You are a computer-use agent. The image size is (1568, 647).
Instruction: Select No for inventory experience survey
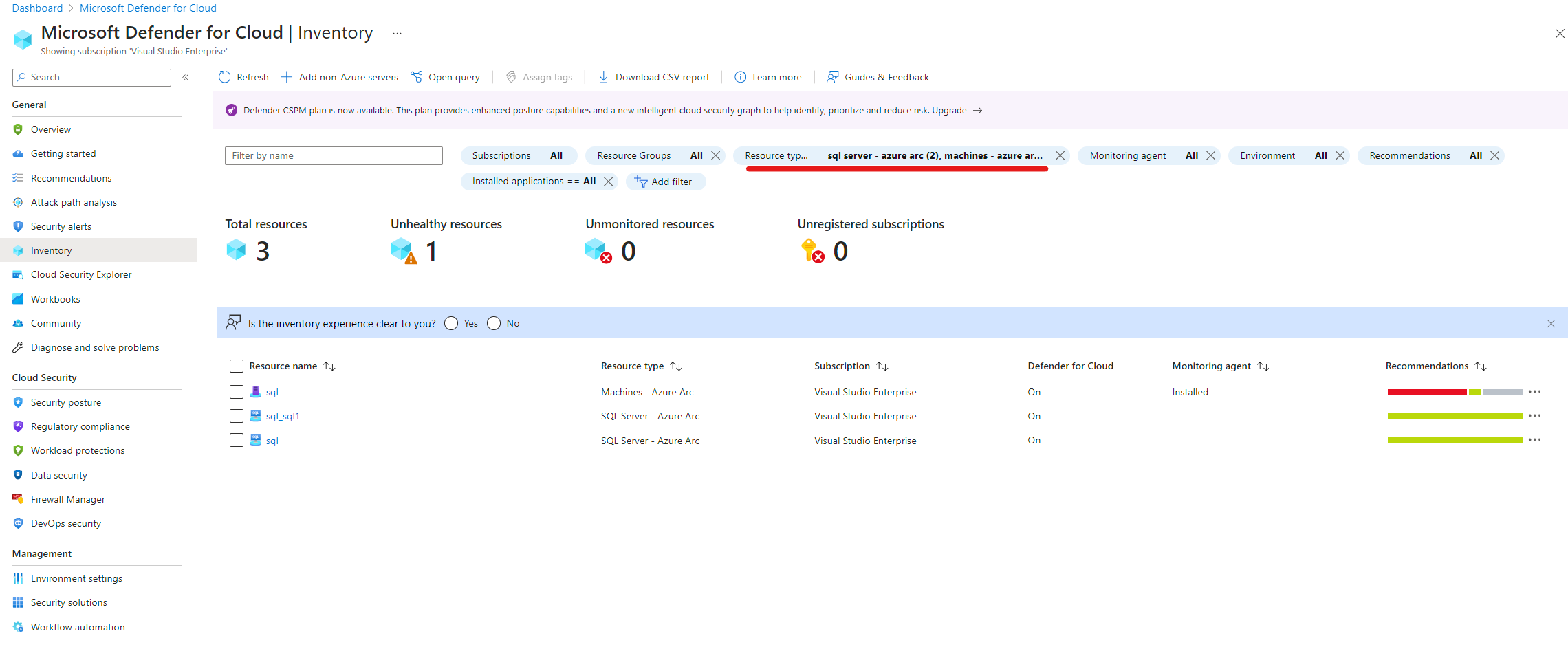coord(494,323)
